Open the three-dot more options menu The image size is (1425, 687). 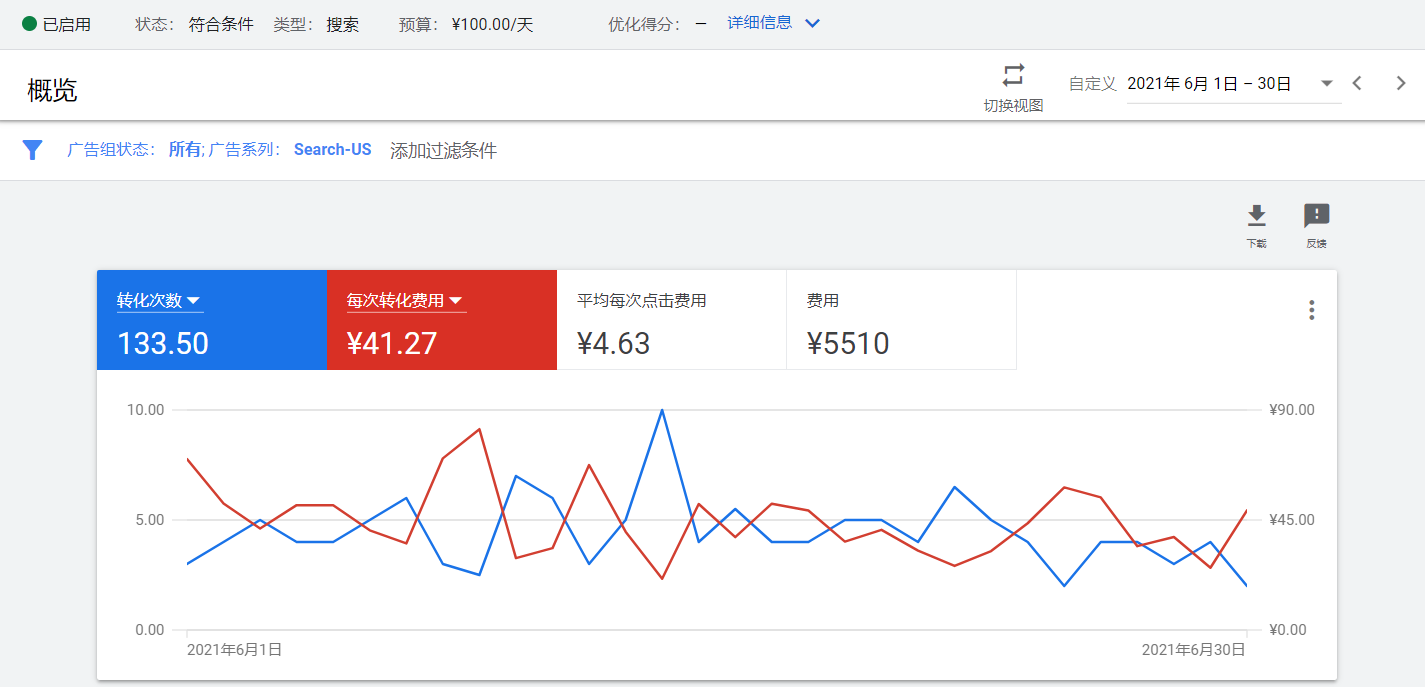[x=1312, y=310]
